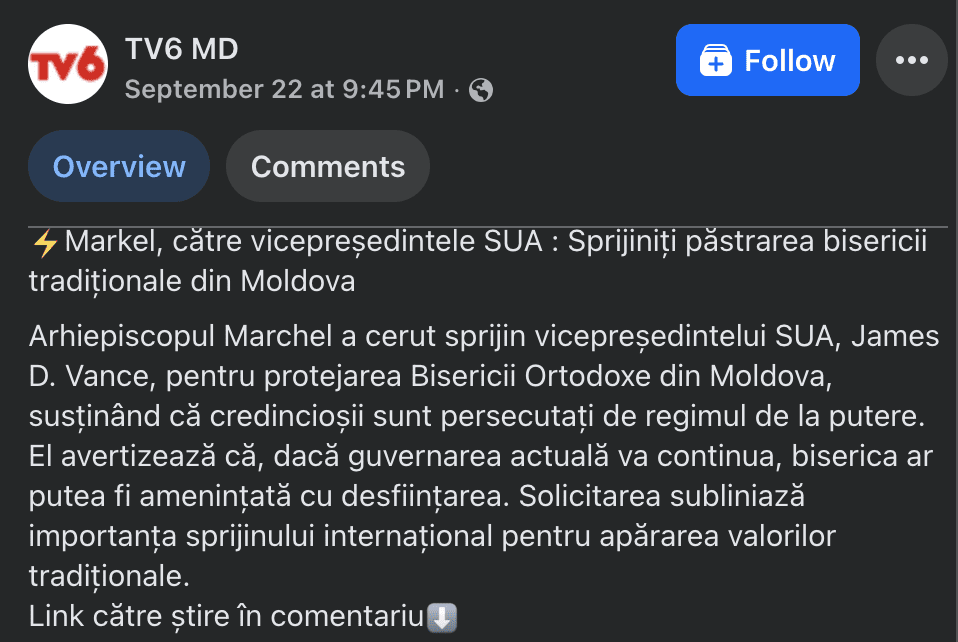Open the TV6 logo profile picture
958x642 pixels.
tap(67, 66)
